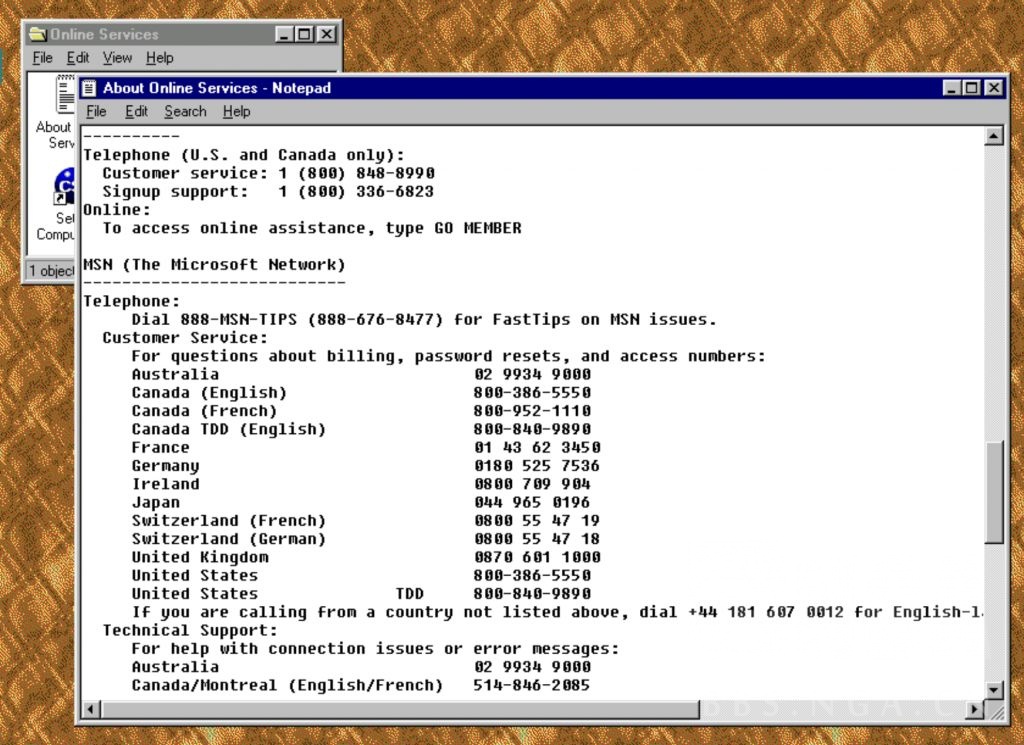Open Notepad's Help menu
The height and width of the screenshot is (745, 1024).
(236, 111)
